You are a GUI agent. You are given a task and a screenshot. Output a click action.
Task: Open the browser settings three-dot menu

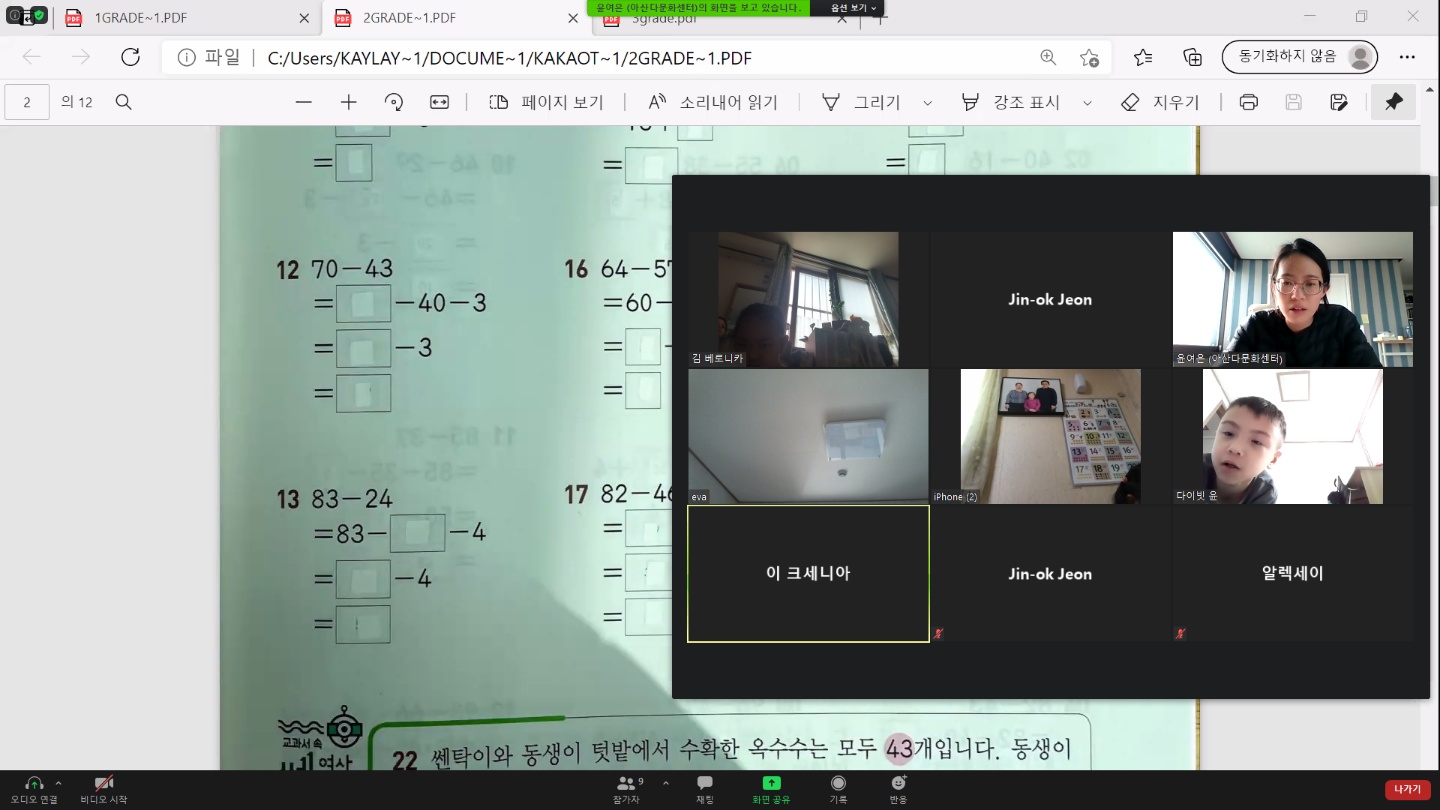tap(1407, 57)
